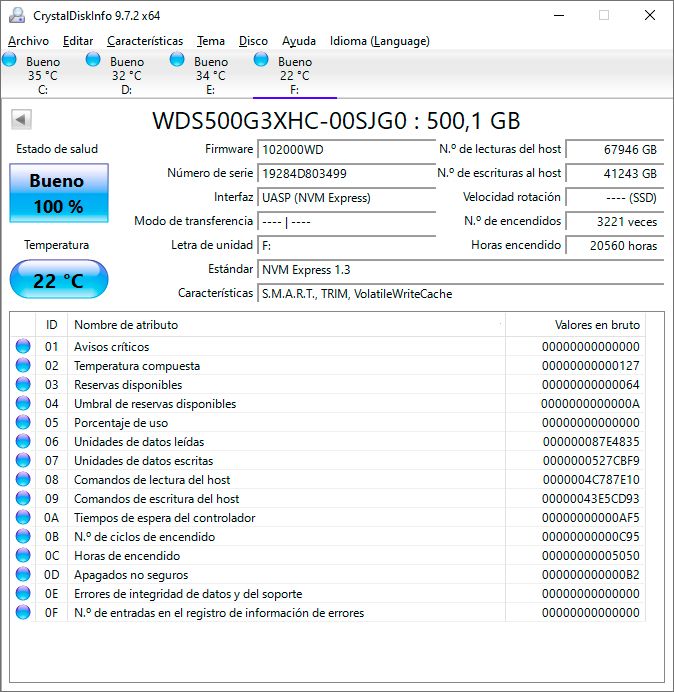Open the Ayuda menu
The height and width of the screenshot is (692, 674).
coord(299,41)
